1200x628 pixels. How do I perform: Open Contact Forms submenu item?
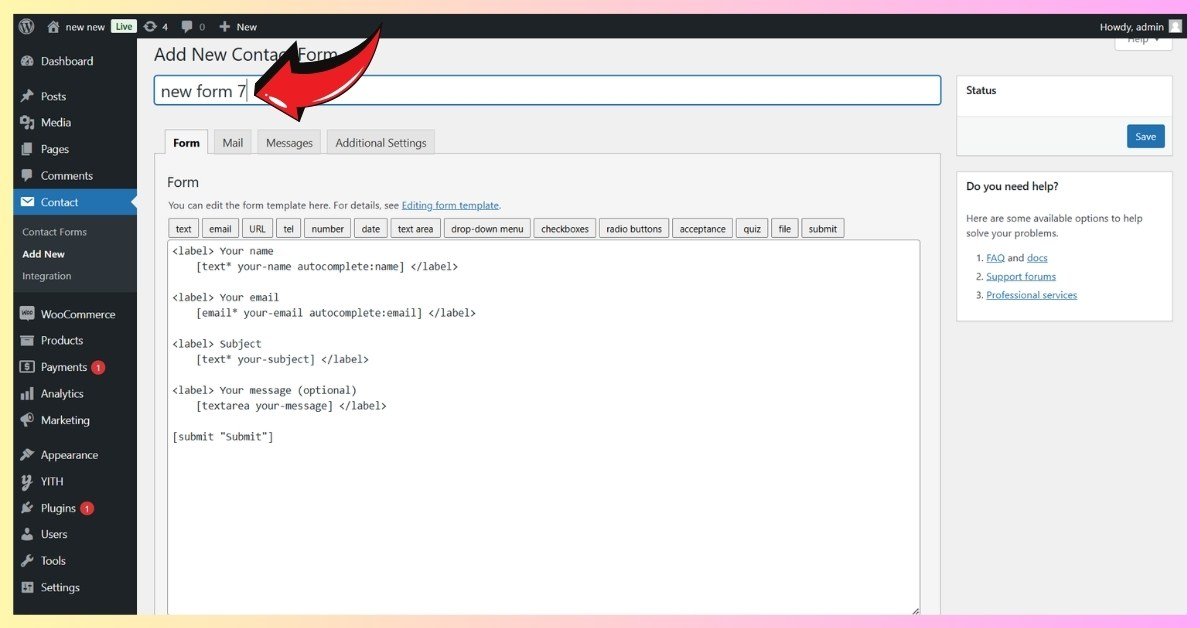pyautogui.click(x=54, y=231)
